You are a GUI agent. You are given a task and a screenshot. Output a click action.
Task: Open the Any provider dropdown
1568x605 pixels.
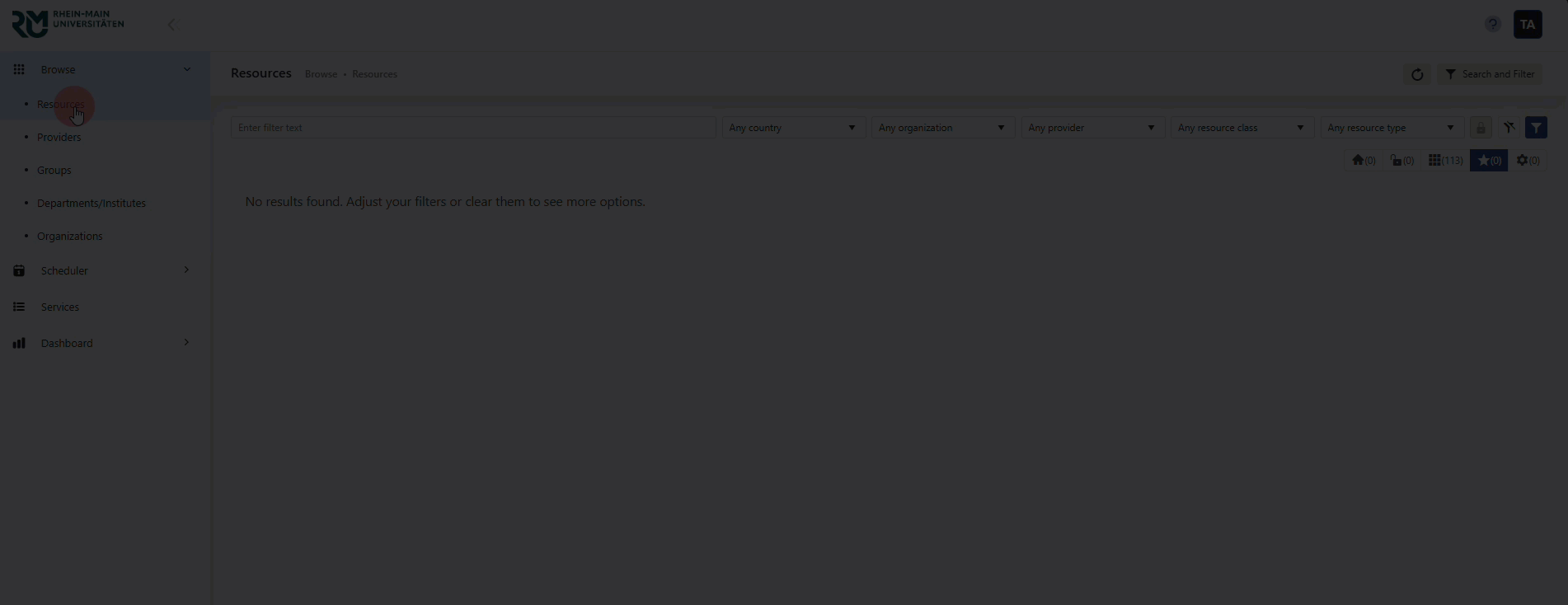(x=1092, y=128)
